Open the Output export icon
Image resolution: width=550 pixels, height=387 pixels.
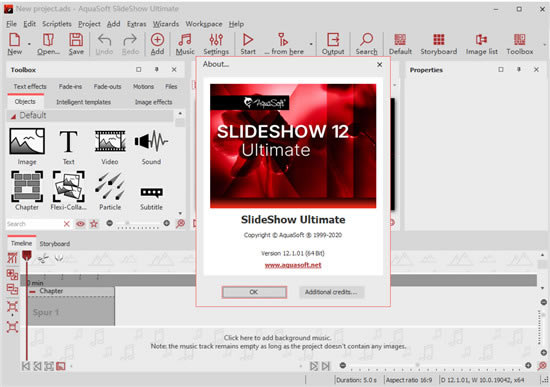click(x=333, y=44)
